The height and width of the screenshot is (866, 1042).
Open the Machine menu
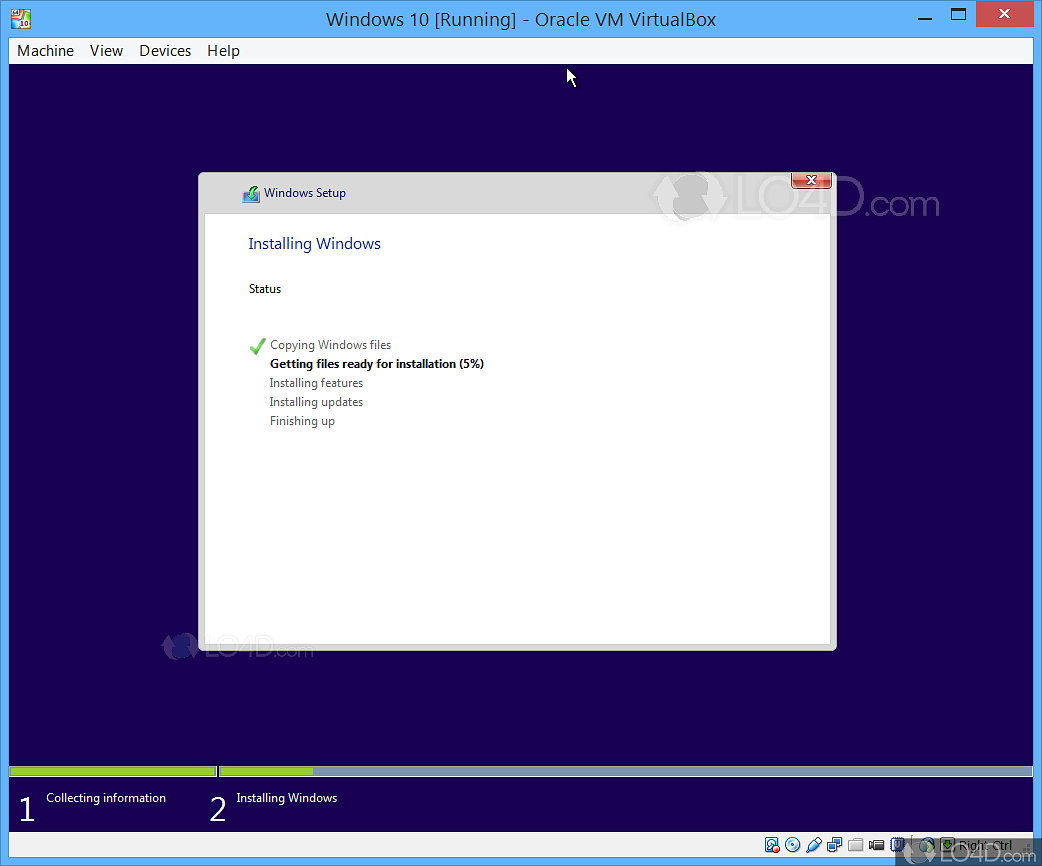tap(45, 51)
